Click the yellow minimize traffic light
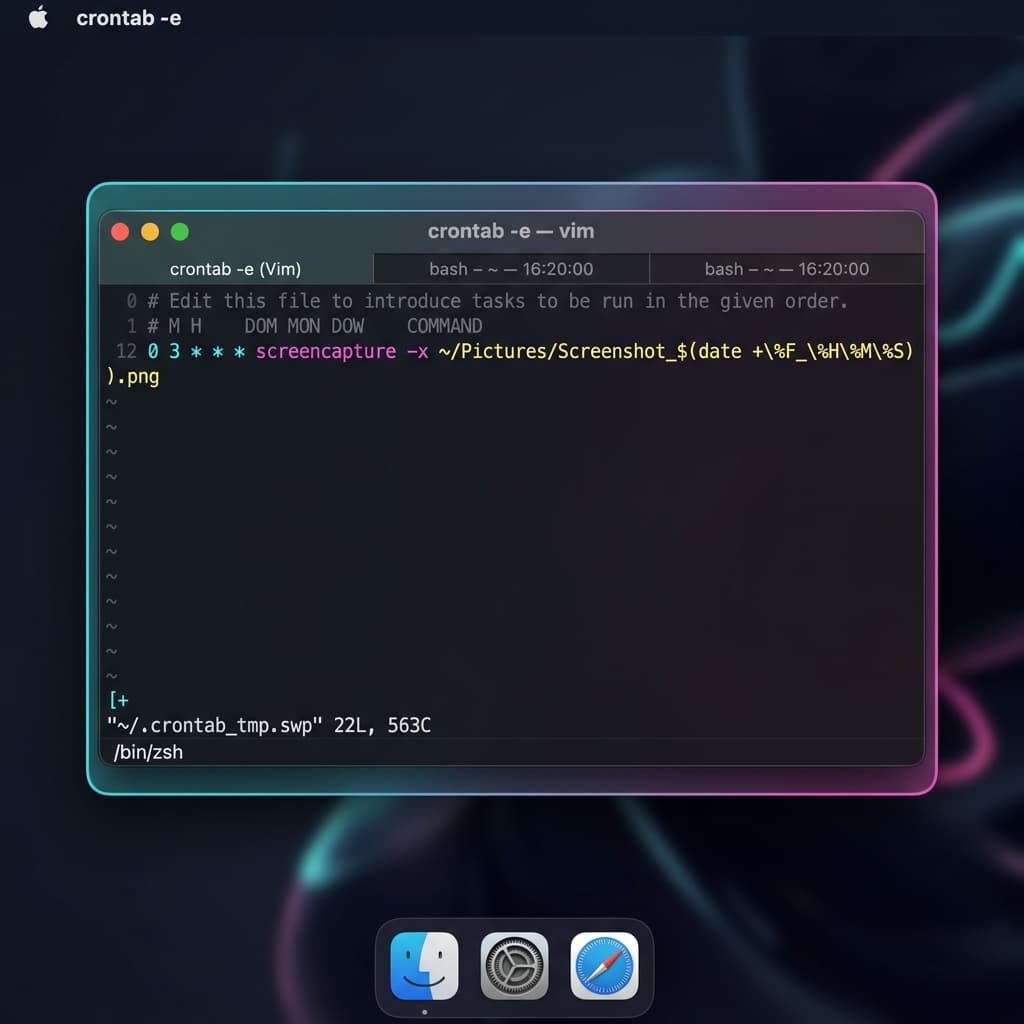Image resolution: width=1024 pixels, height=1024 pixels. (x=149, y=231)
